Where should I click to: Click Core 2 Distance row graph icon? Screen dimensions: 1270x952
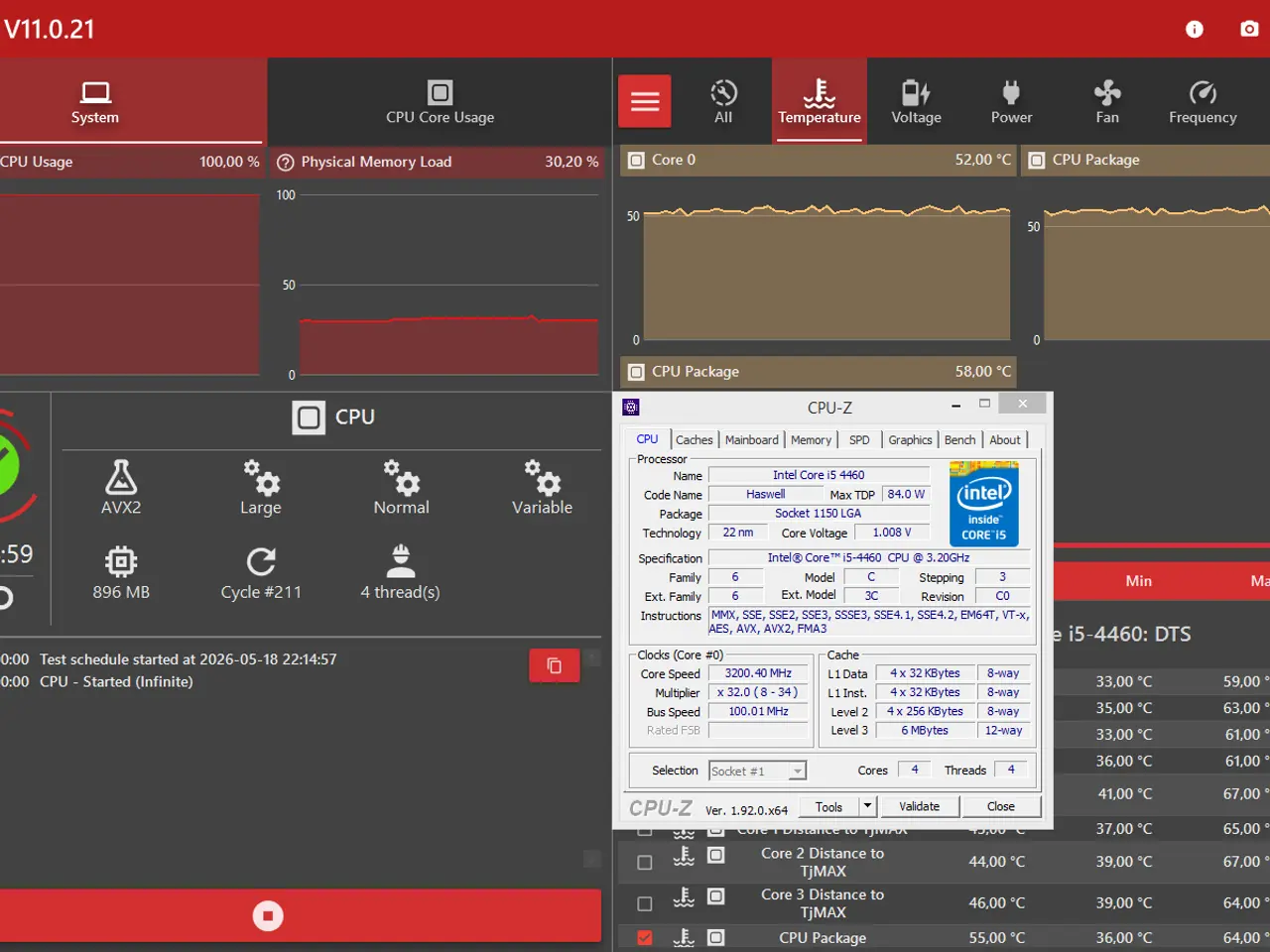(716, 855)
